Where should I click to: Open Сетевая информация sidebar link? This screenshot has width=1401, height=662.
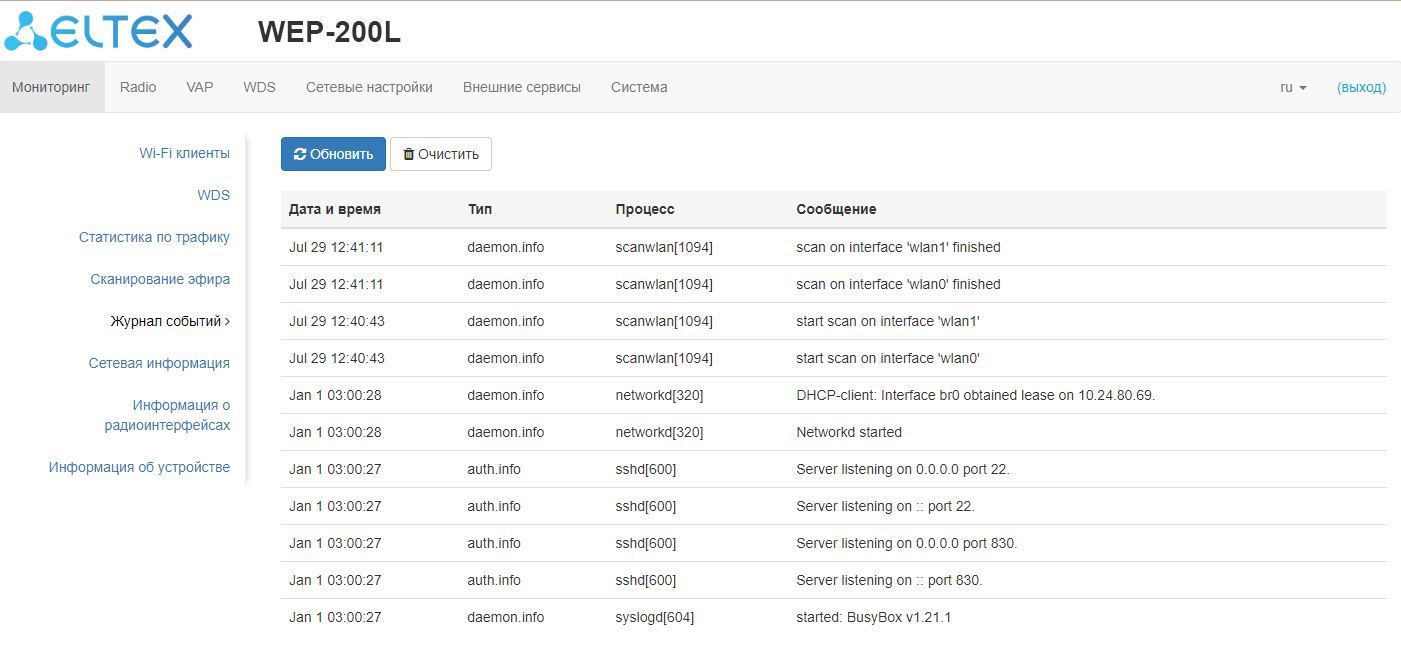coord(159,363)
